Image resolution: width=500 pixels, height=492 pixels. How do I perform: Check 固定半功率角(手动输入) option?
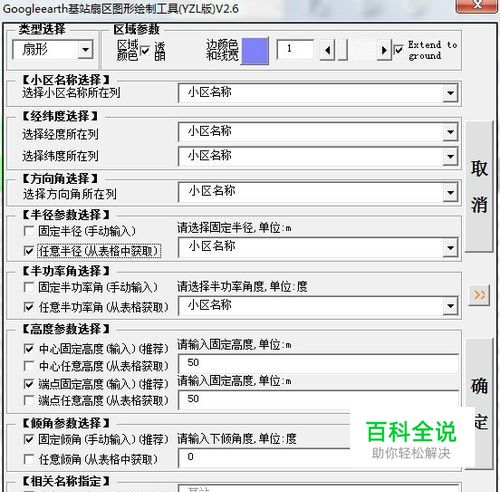point(29,287)
